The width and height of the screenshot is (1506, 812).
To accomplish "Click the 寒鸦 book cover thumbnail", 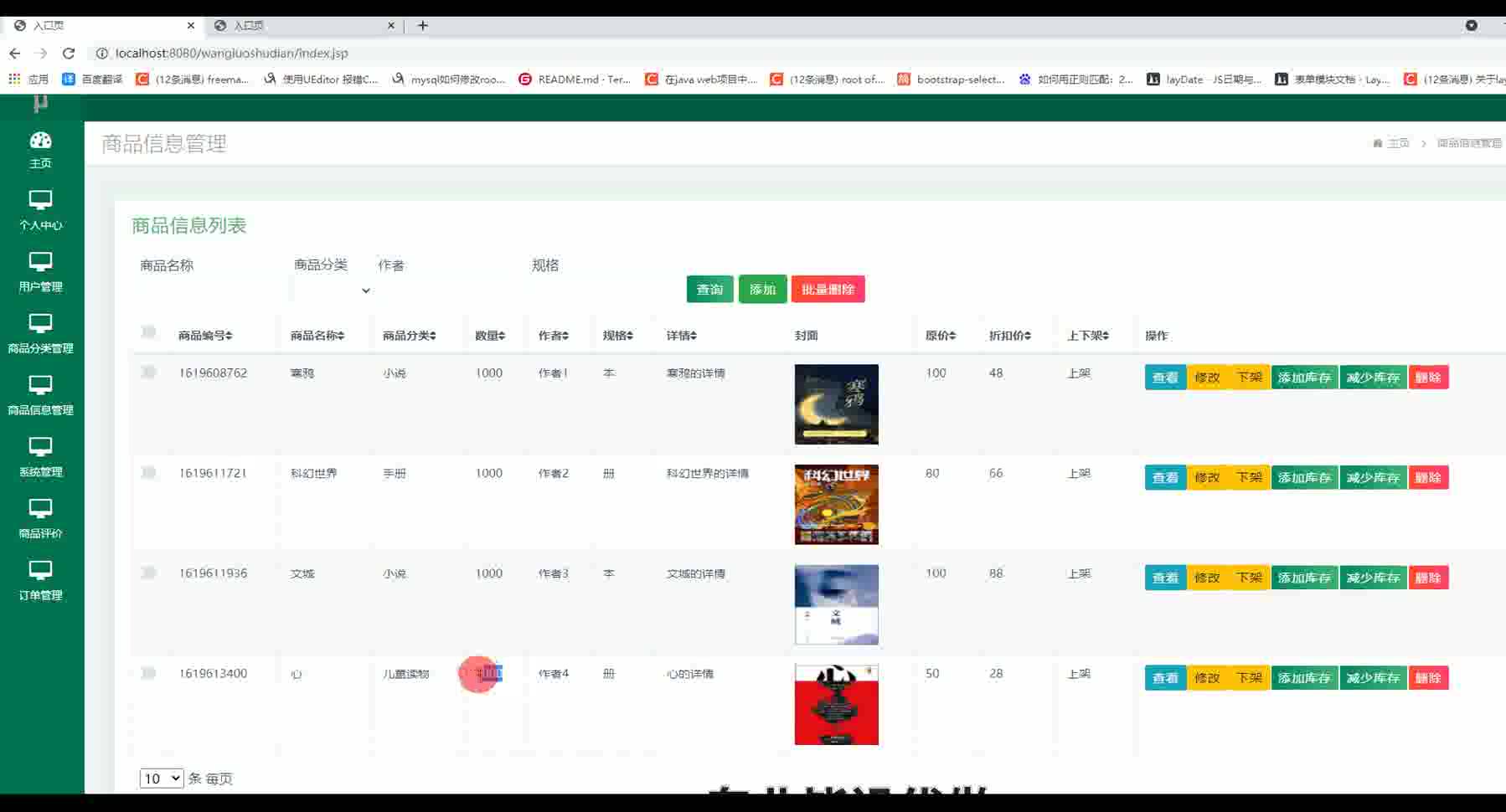I will [x=836, y=404].
